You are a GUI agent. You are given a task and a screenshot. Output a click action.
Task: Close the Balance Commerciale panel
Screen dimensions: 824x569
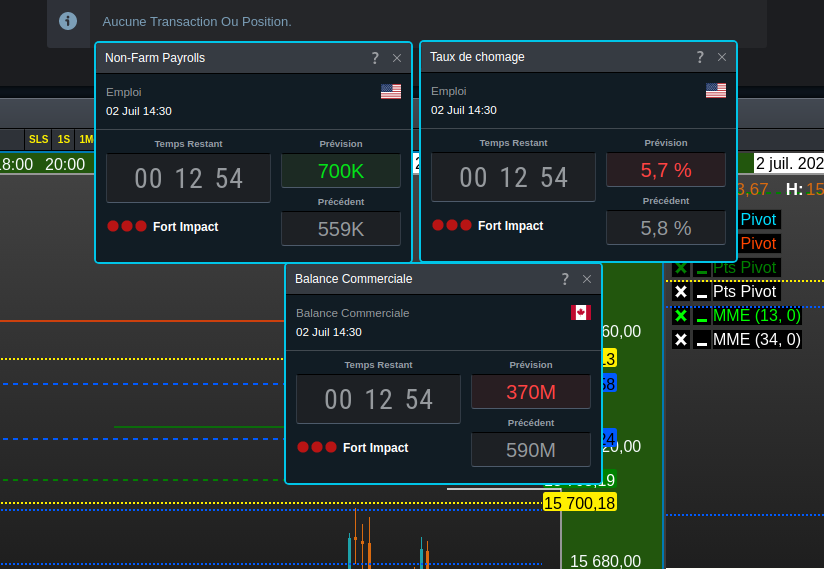click(587, 280)
